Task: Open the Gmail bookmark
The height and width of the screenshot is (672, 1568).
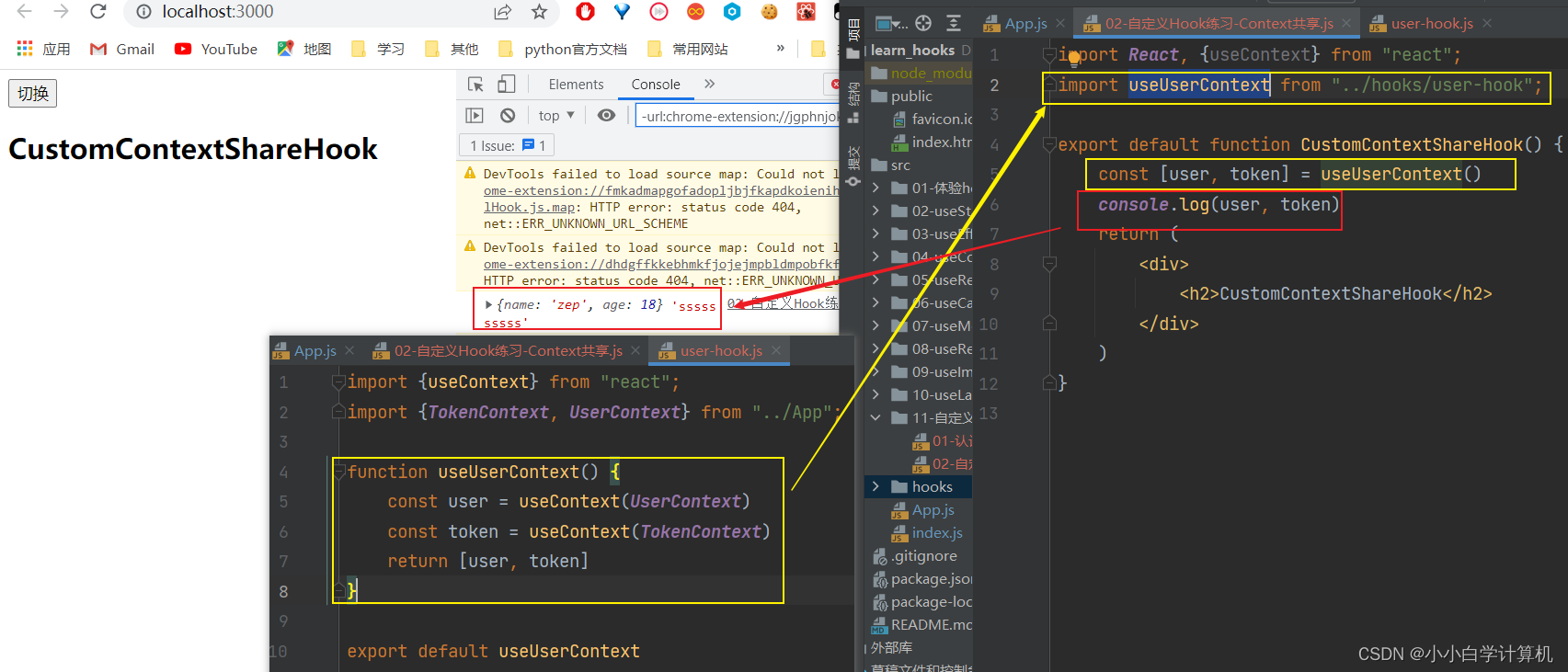Action: click(121, 49)
